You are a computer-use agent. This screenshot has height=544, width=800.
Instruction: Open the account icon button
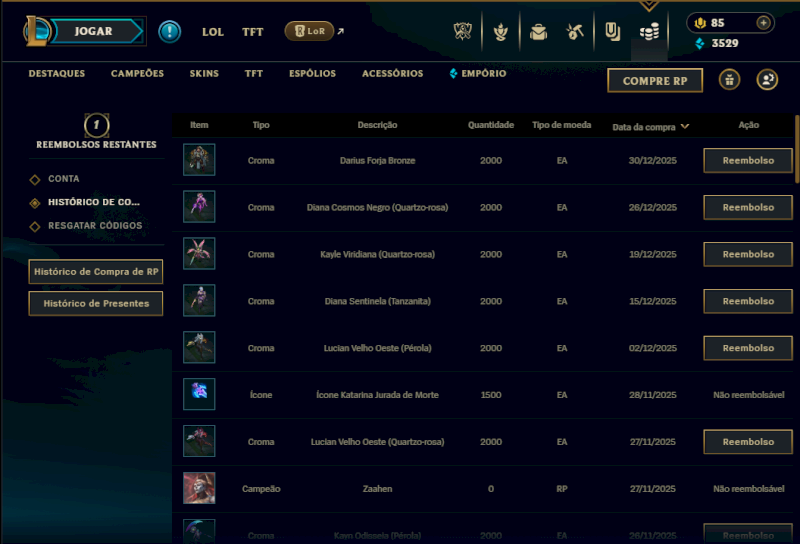pyautogui.click(x=767, y=80)
